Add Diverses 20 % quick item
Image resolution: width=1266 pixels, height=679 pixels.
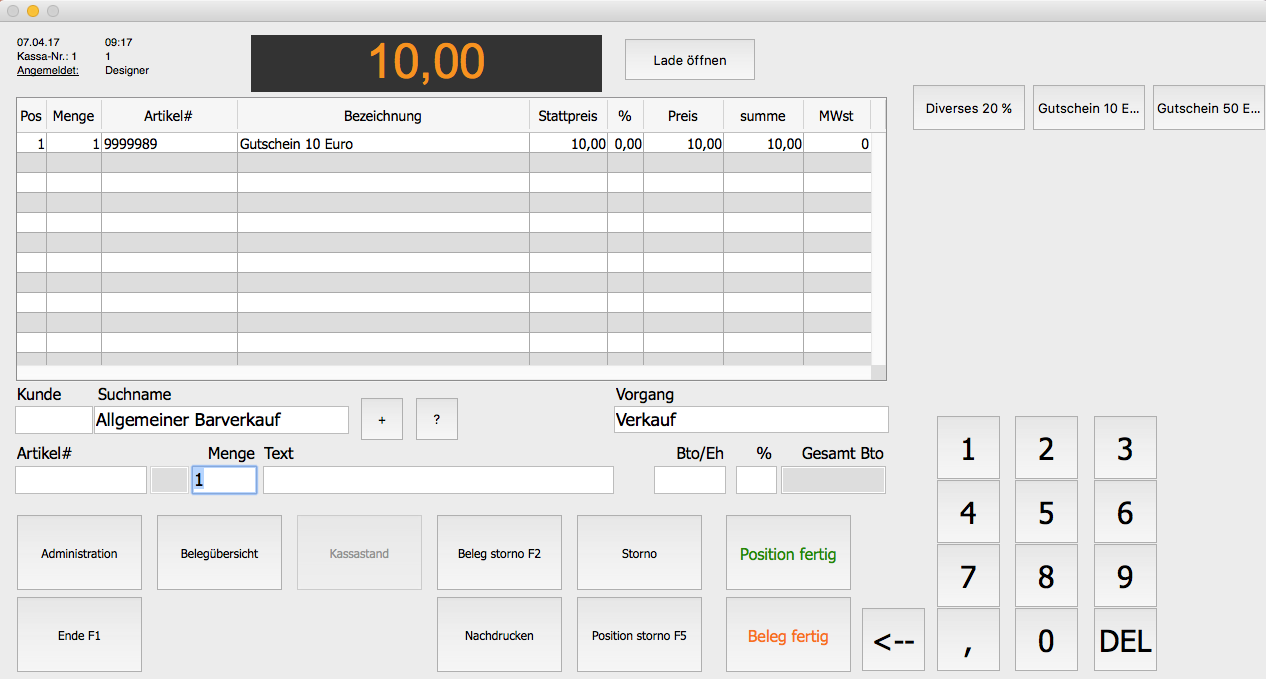click(x=968, y=108)
